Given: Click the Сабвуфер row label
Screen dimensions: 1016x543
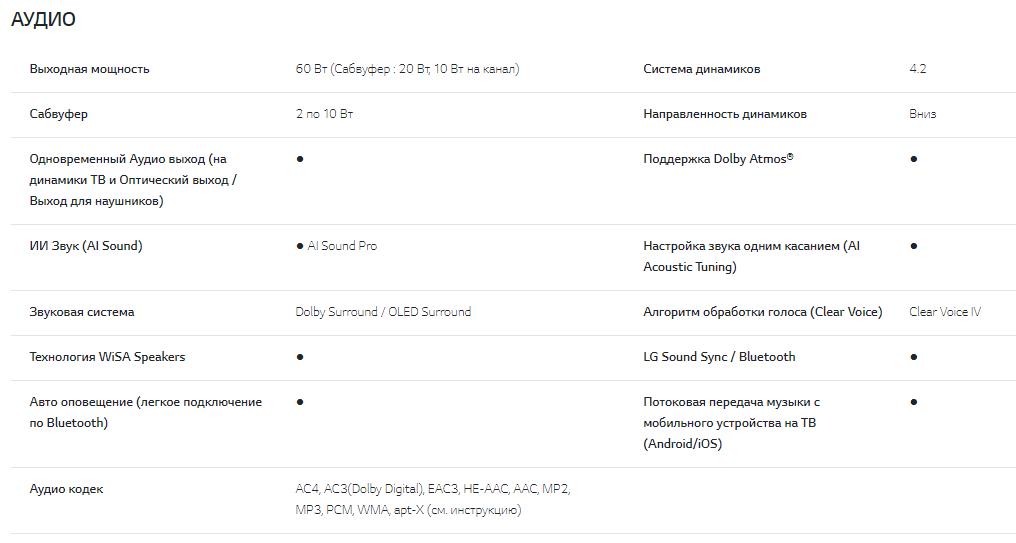Looking at the screenshot, I should (x=59, y=114).
